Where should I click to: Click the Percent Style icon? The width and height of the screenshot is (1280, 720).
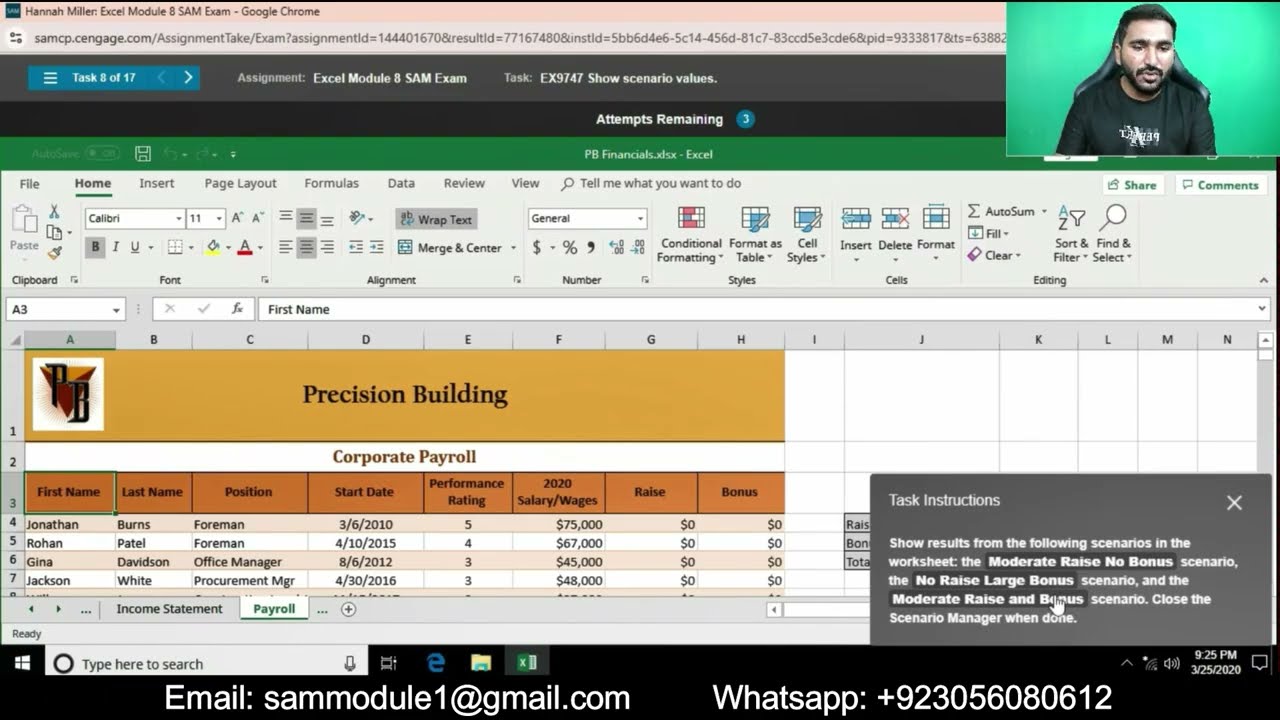[x=569, y=247]
